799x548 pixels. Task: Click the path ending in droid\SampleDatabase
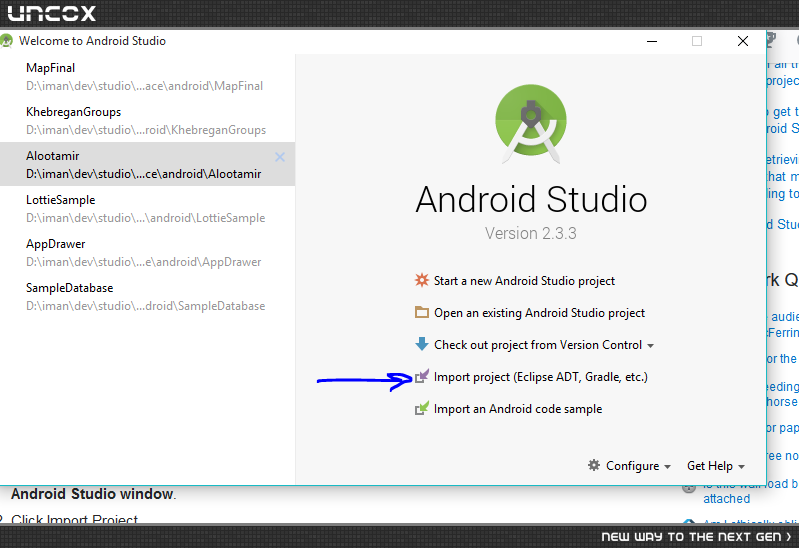[x=146, y=306]
